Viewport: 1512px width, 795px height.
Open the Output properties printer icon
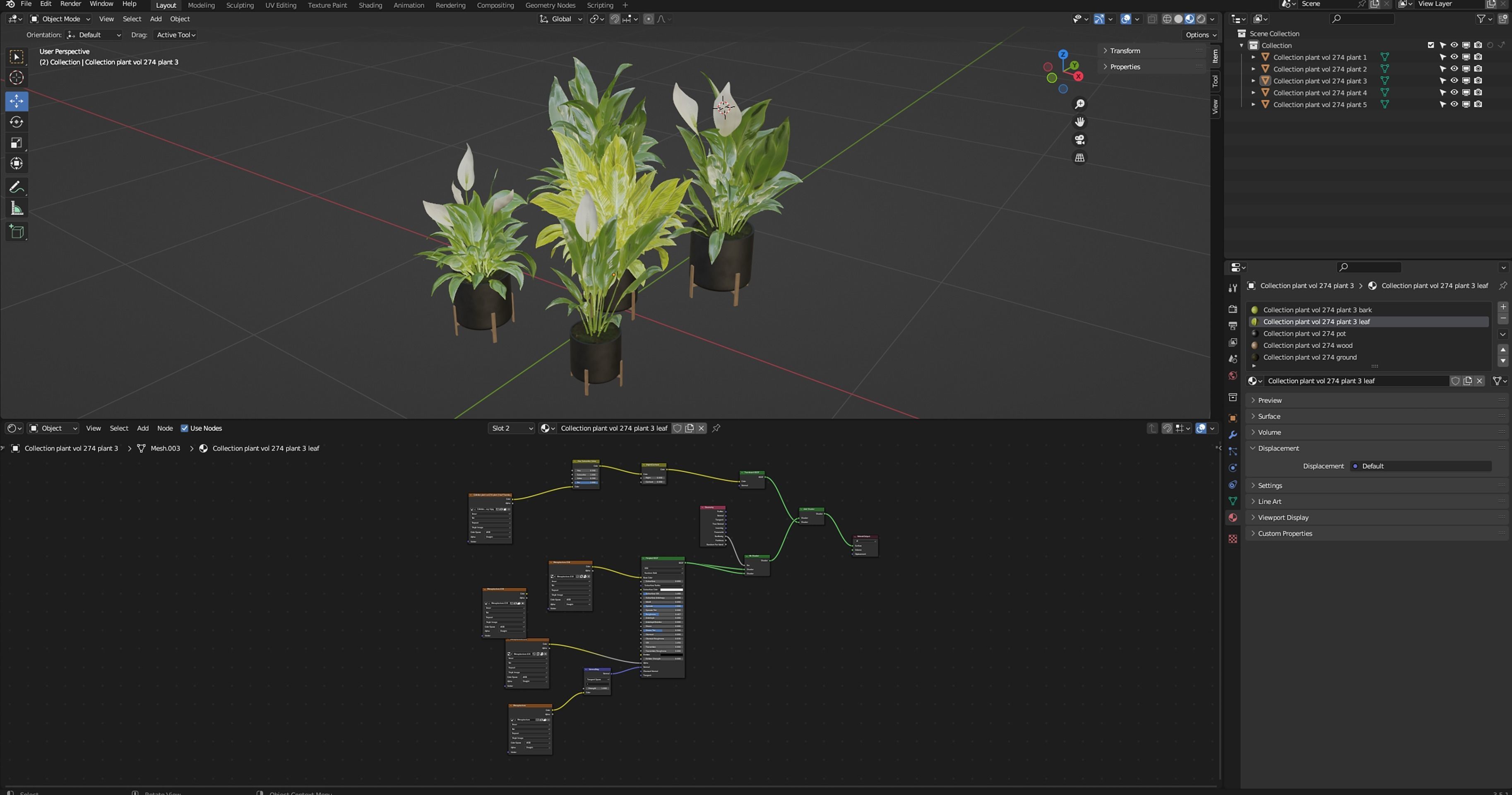click(1233, 325)
